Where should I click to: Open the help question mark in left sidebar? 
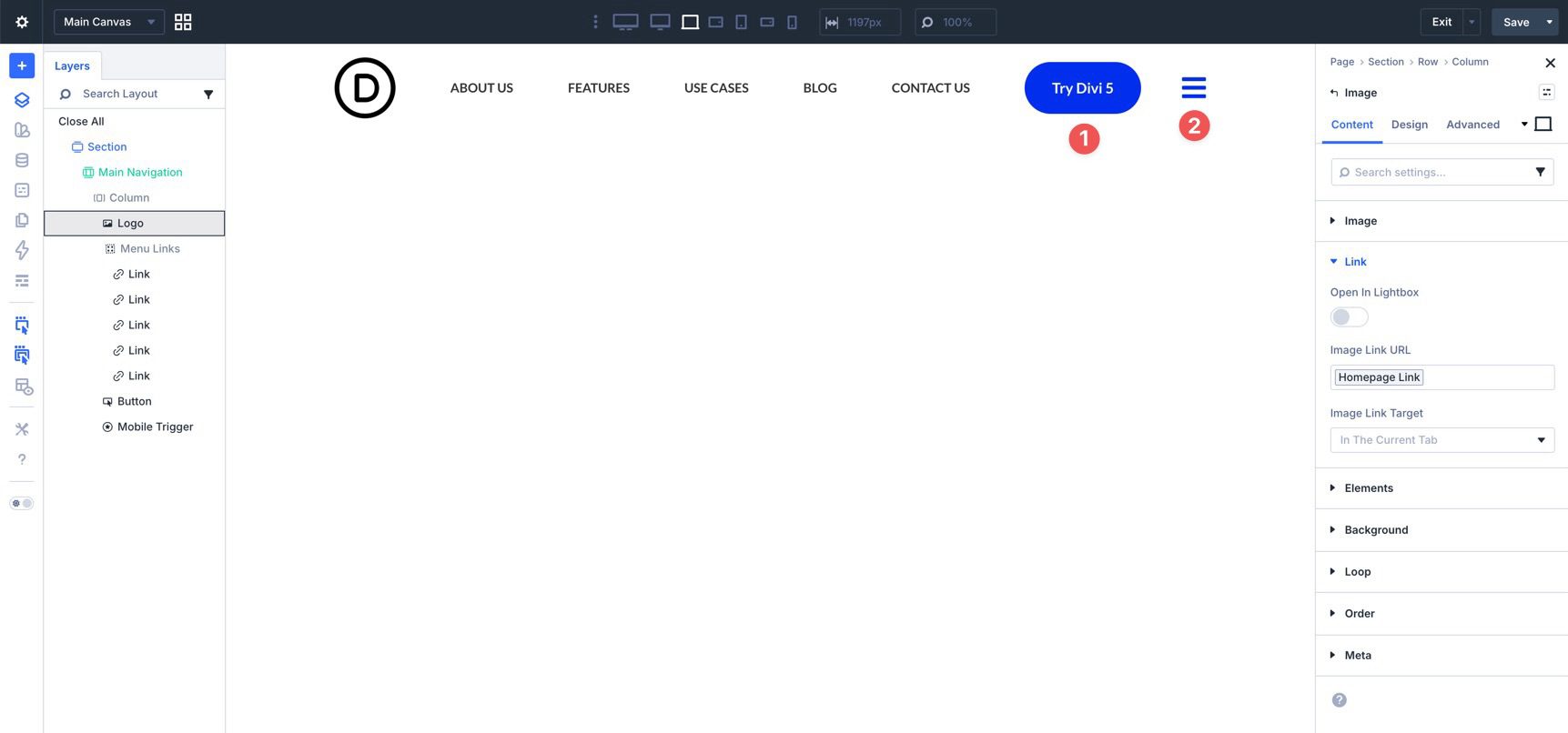pos(22,459)
